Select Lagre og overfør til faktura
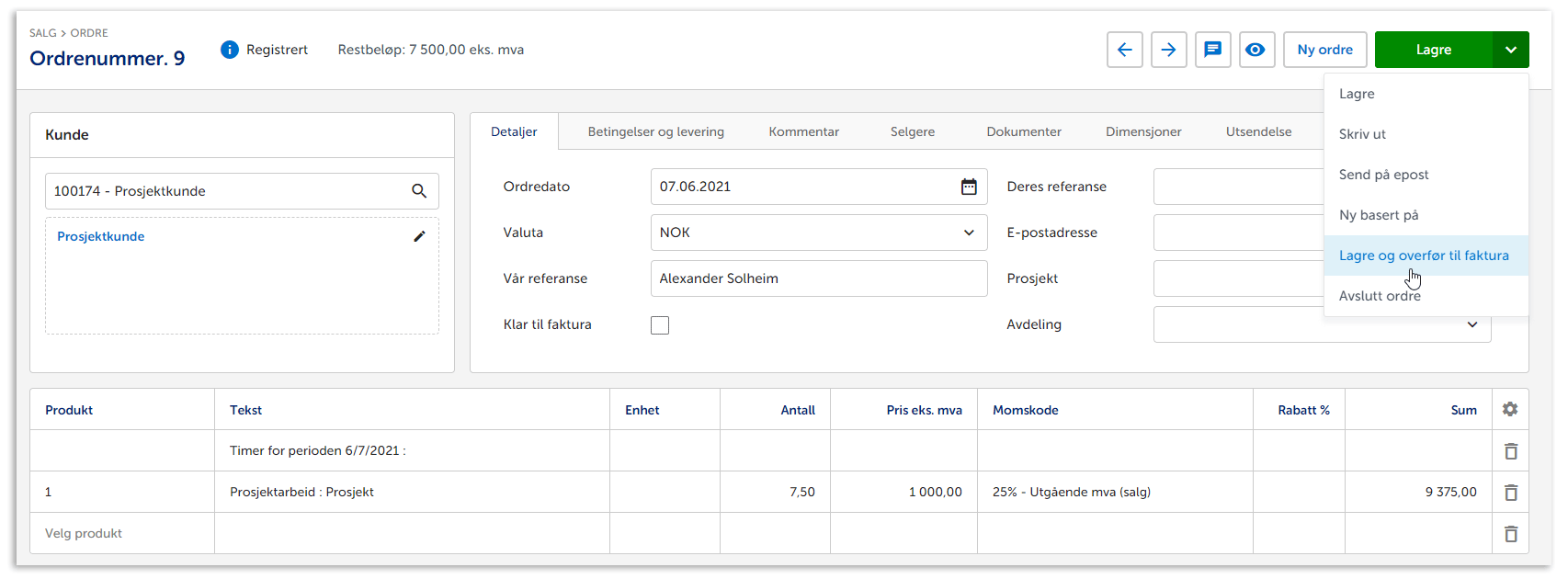1568x579 pixels. (1423, 255)
